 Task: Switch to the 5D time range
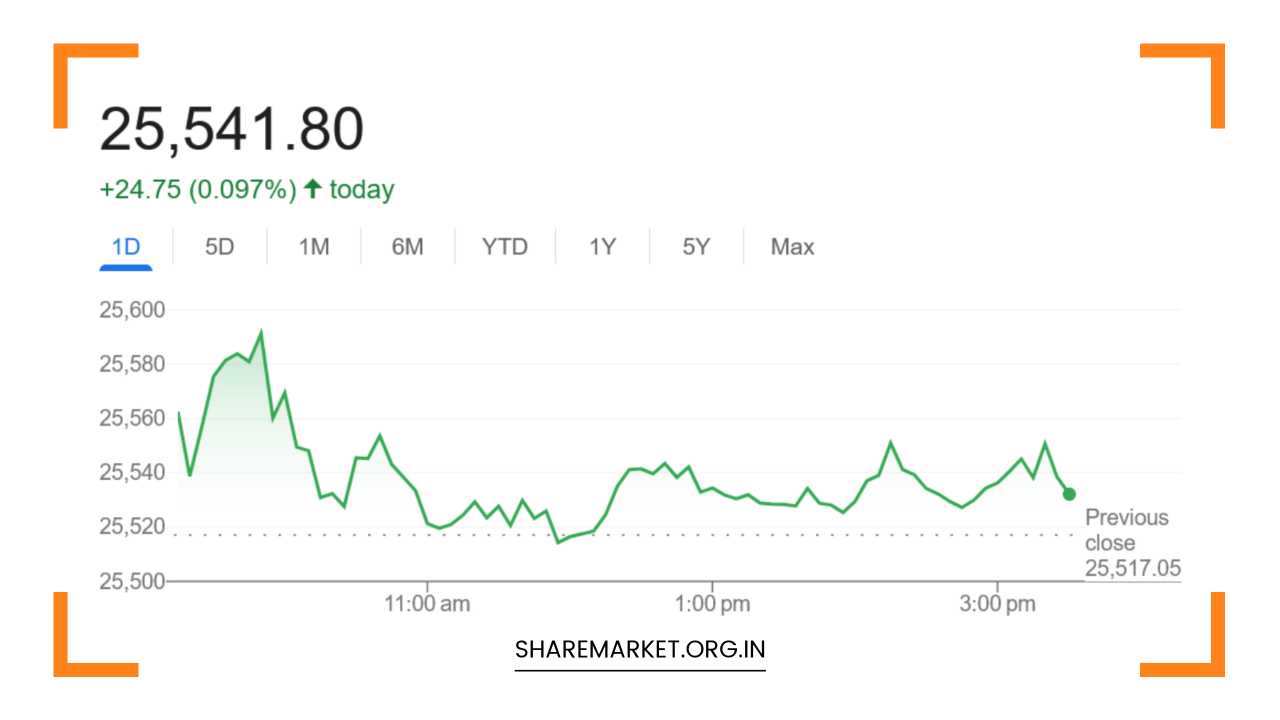[x=219, y=246]
